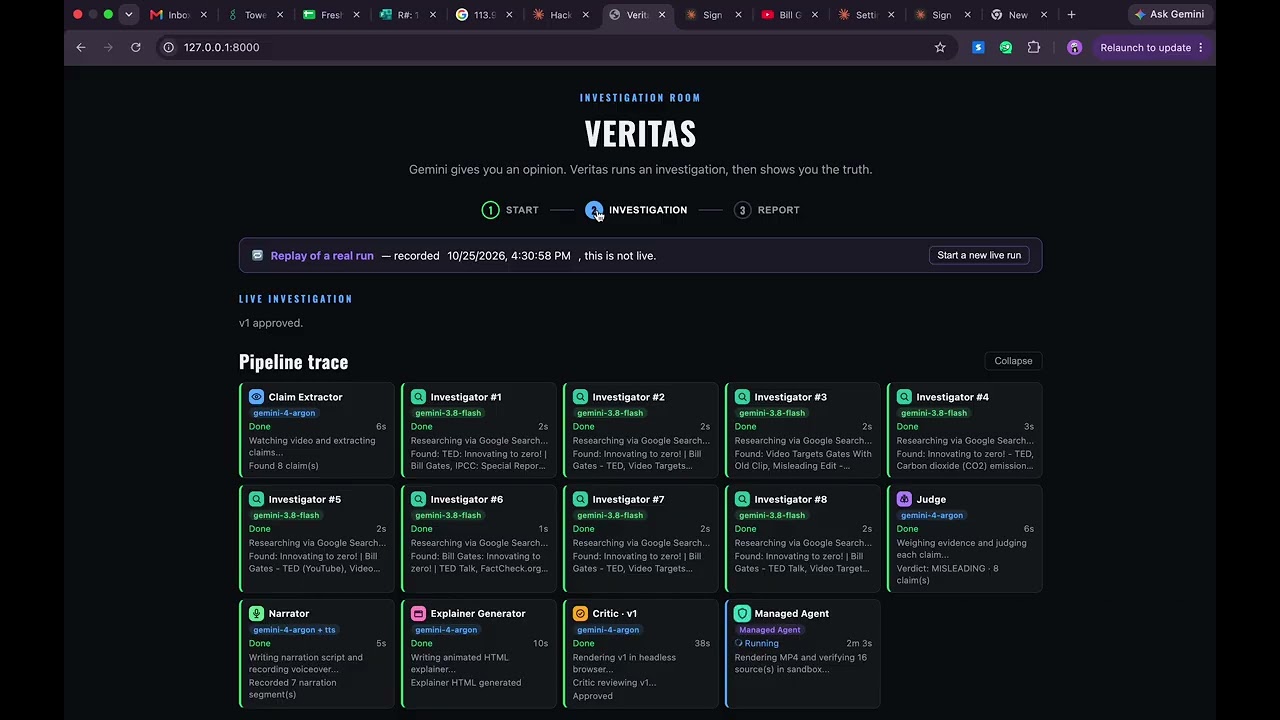Viewport: 1280px width, 720px height.
Task: Click the Explainer Generator icon
Action: [418, 614]
